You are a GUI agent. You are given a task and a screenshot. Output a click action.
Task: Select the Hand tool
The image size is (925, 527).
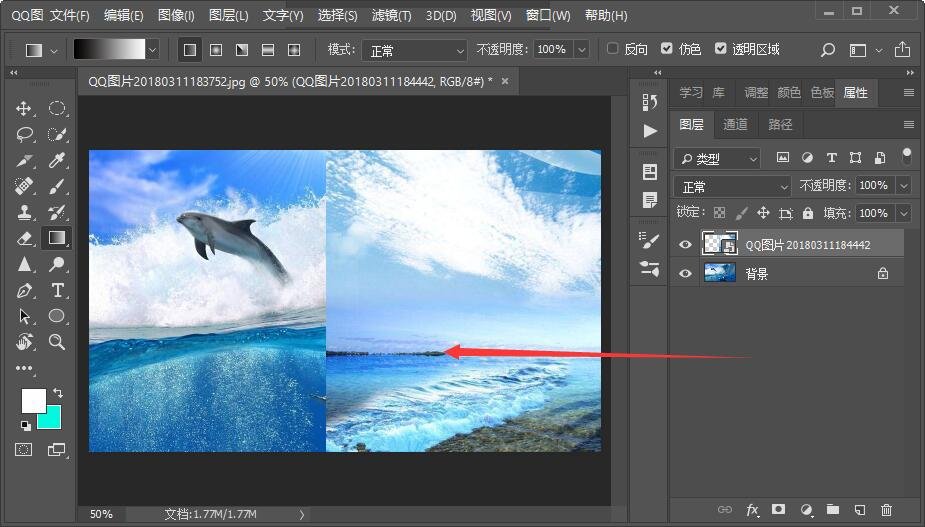[24, 342]
